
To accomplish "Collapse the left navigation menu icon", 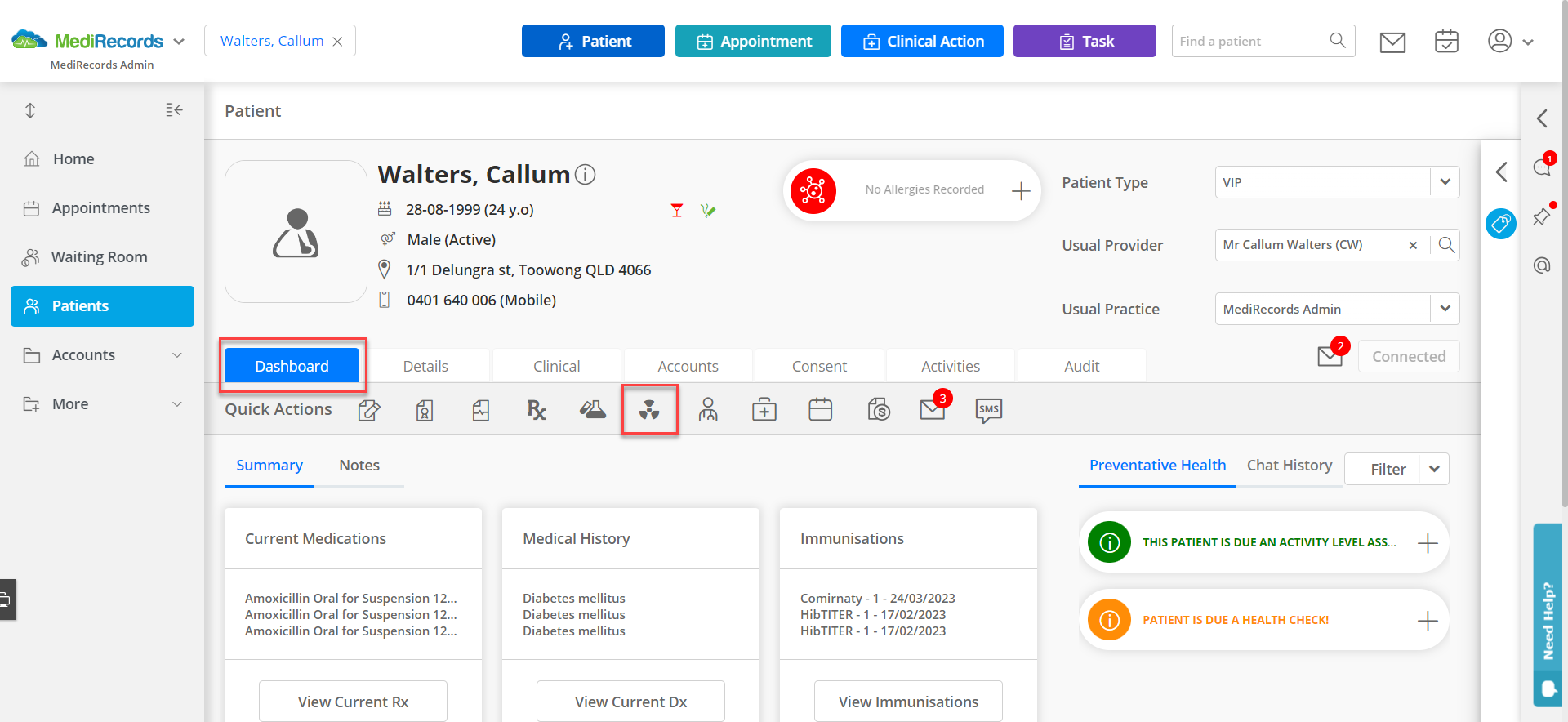I will coord(174,110).
